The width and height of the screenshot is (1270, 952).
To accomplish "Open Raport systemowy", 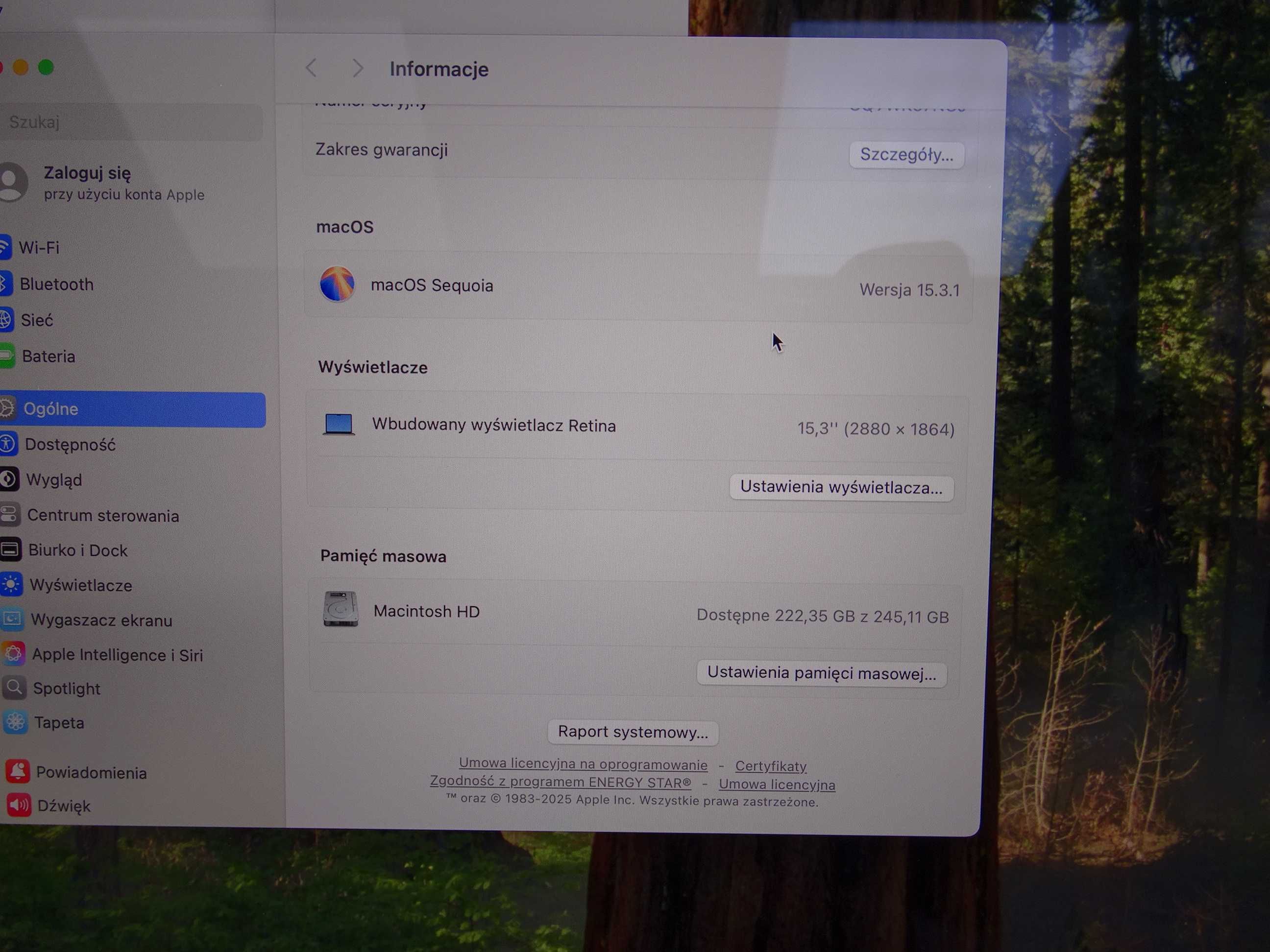I will [633, 732].
